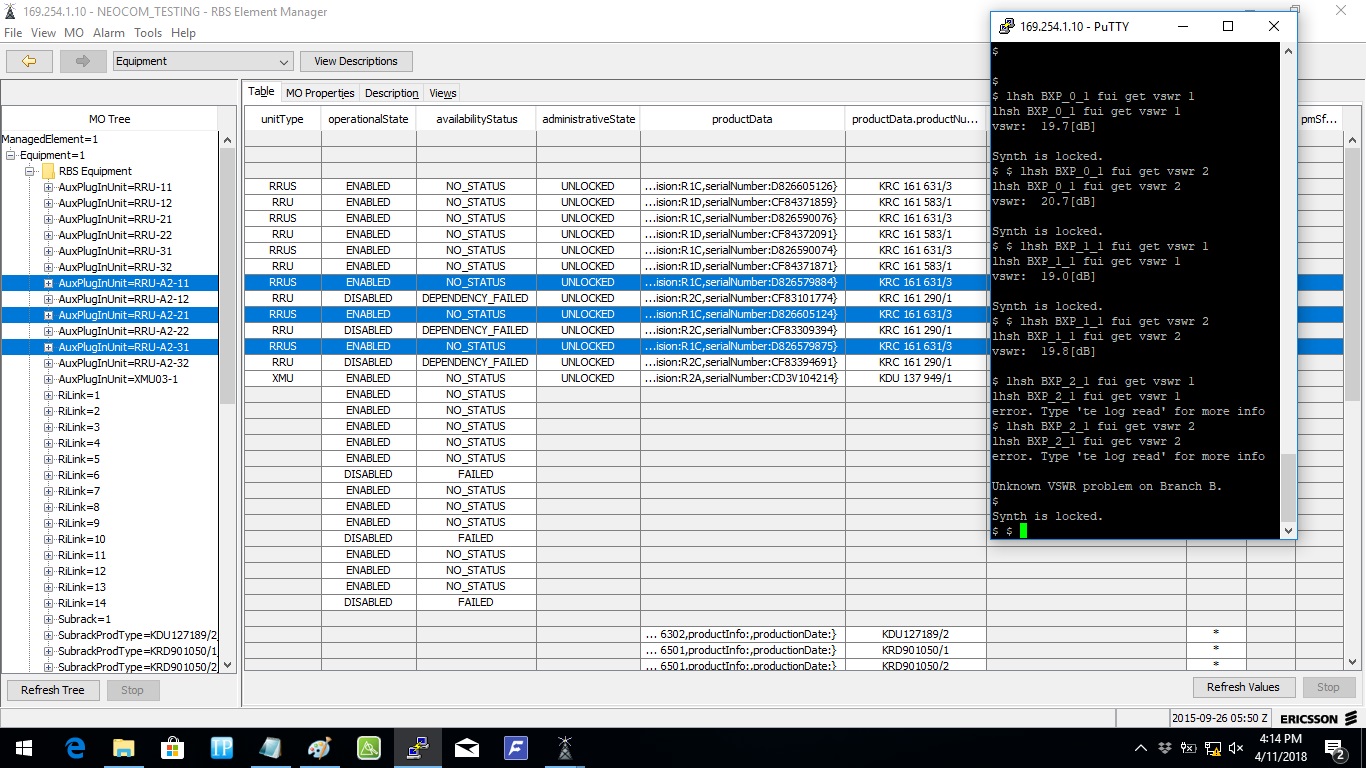The height and width of the screenshot is (768, 1366).
Task: Expand the Subrack=1 tree node
Action: (48, 619)
